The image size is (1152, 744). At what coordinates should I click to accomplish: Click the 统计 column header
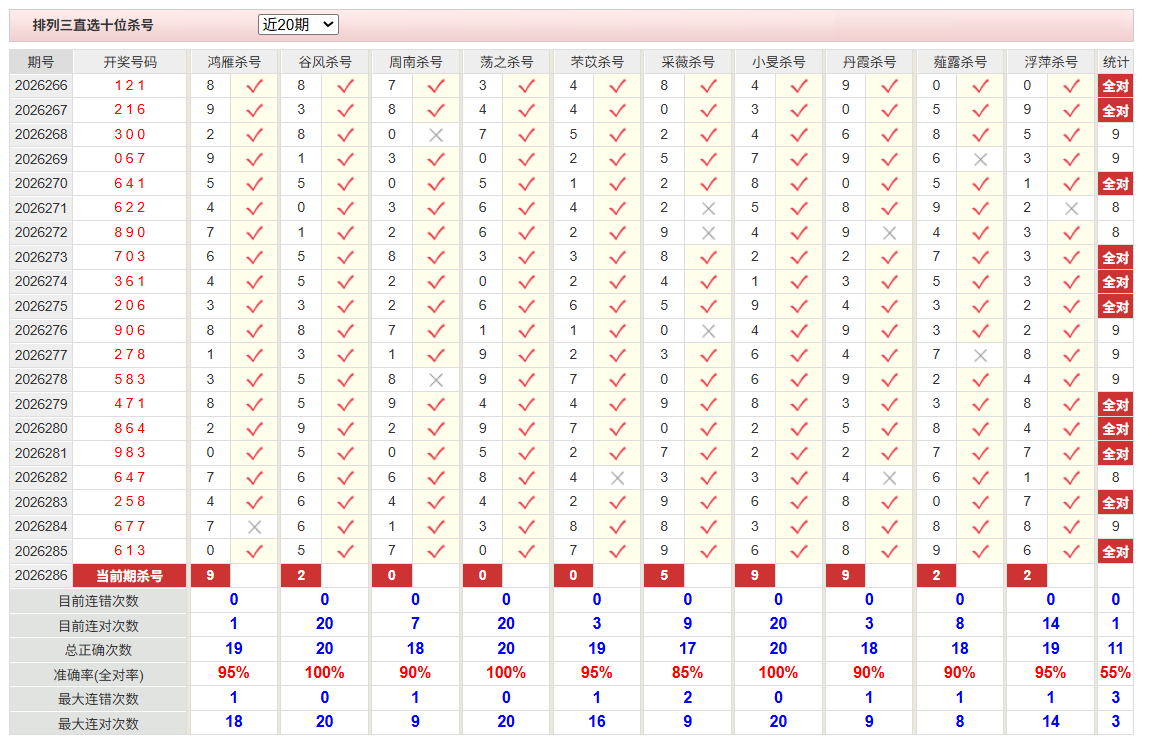[1115, 62]
